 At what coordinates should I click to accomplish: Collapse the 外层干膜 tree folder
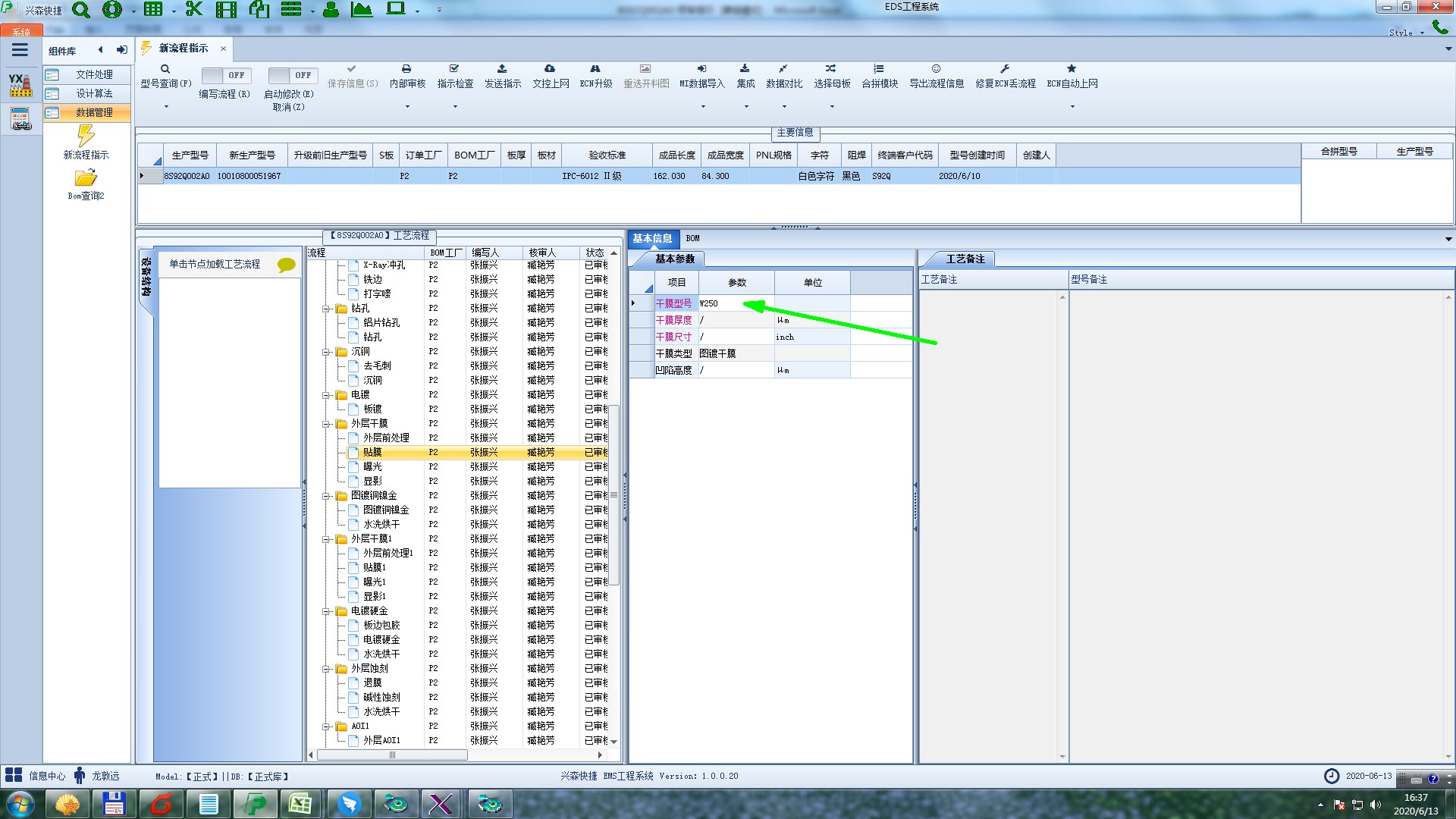pos(327,424)
